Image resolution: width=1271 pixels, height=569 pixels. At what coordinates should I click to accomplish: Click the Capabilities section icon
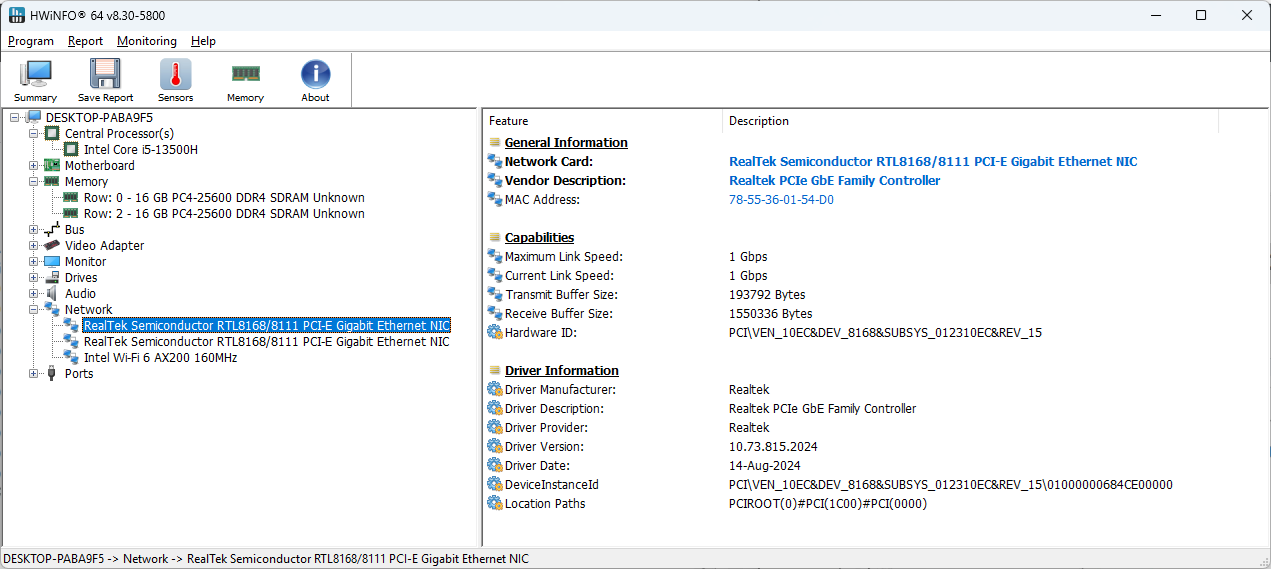click(494, 237)
